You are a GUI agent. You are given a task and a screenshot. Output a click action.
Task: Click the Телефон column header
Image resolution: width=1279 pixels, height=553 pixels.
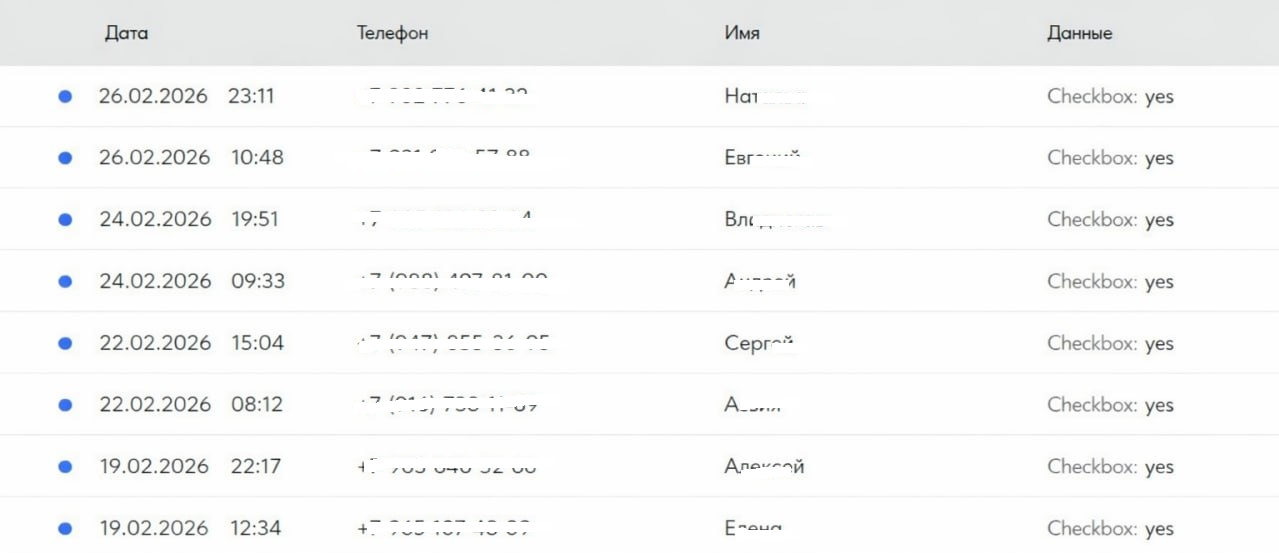click(392, 33)
